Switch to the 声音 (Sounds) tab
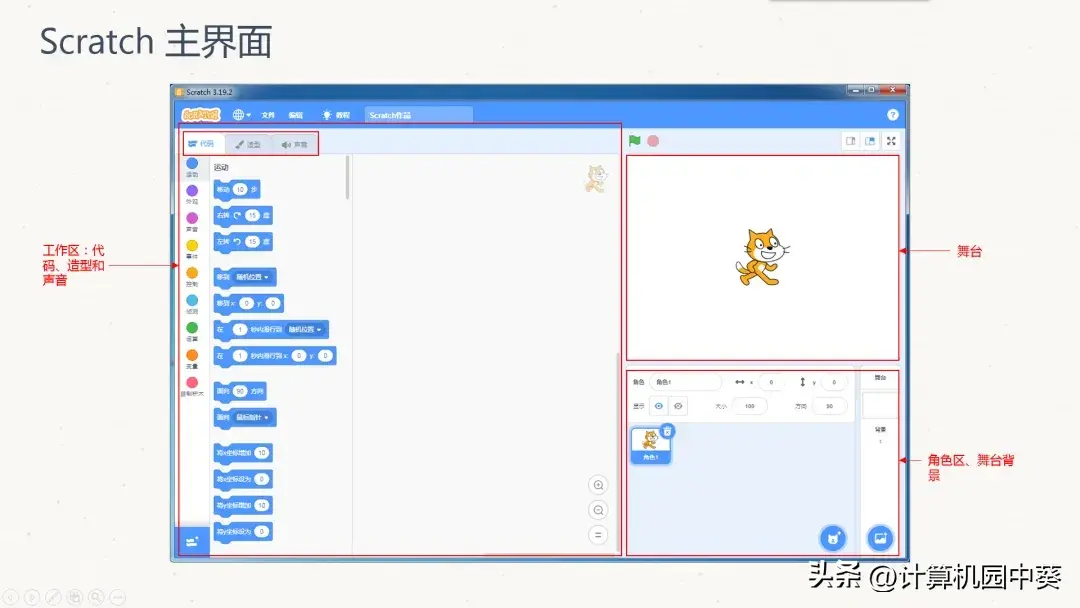 pos(295,145)
